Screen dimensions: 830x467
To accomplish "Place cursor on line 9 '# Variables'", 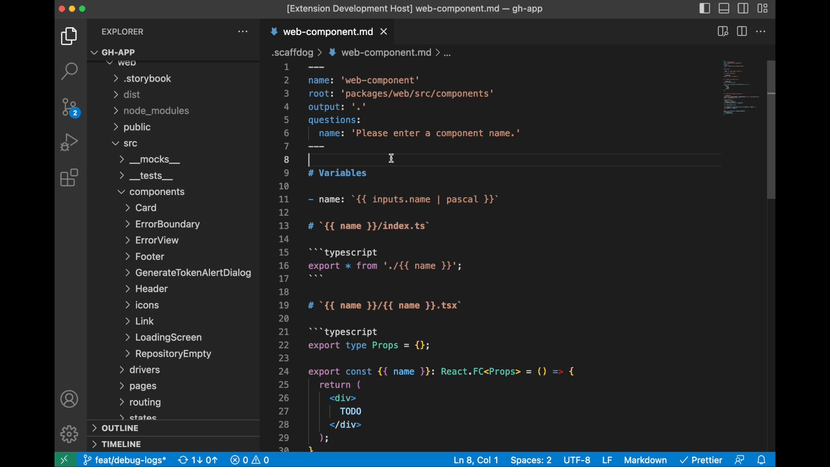I will pos(337,173).
